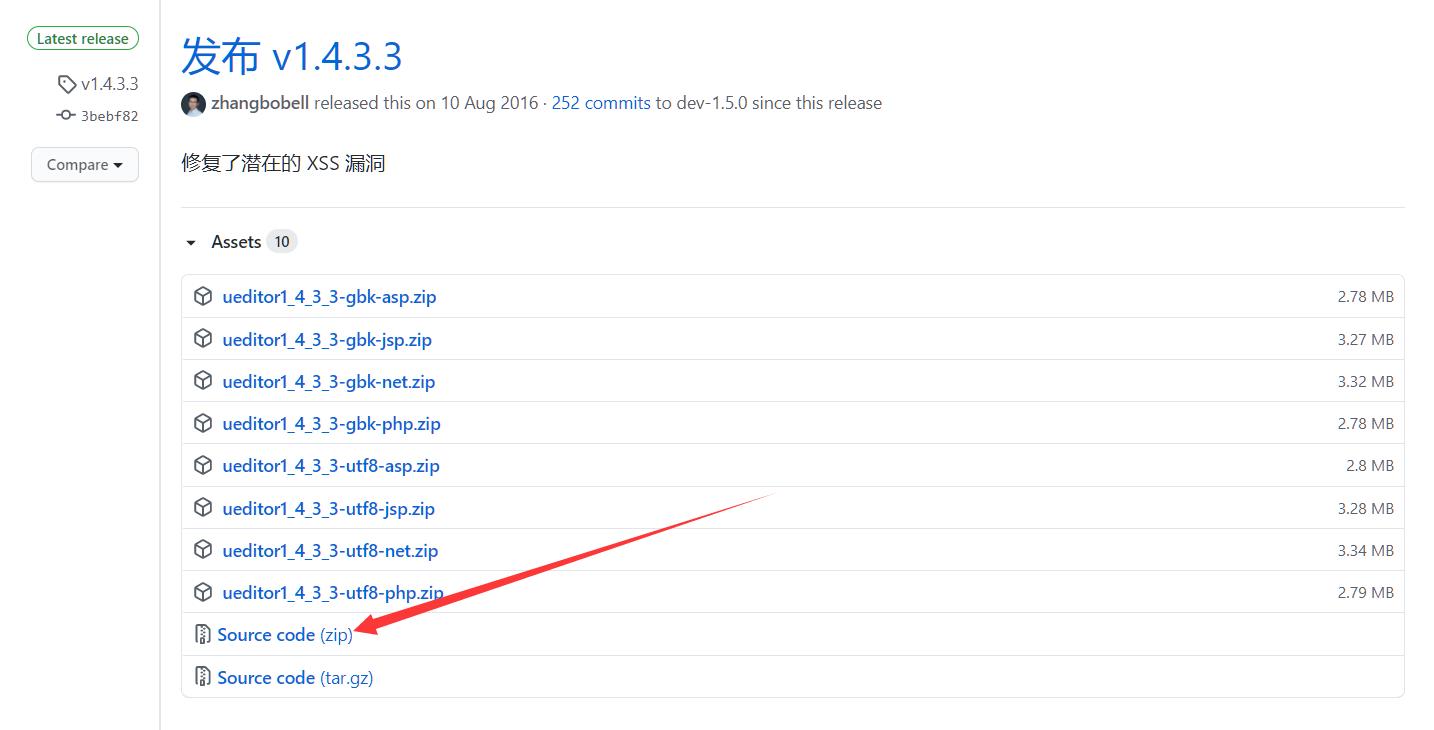Image resolution: width=1434 pixels, height=730 pixels.
Task: Download Source code (zip)
Action: [x=285, y=635]
